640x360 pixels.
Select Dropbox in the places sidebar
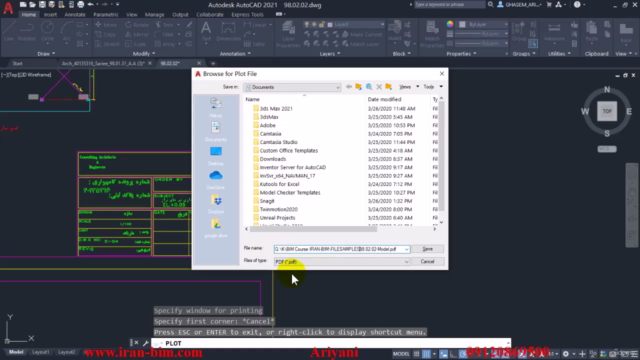216,204
